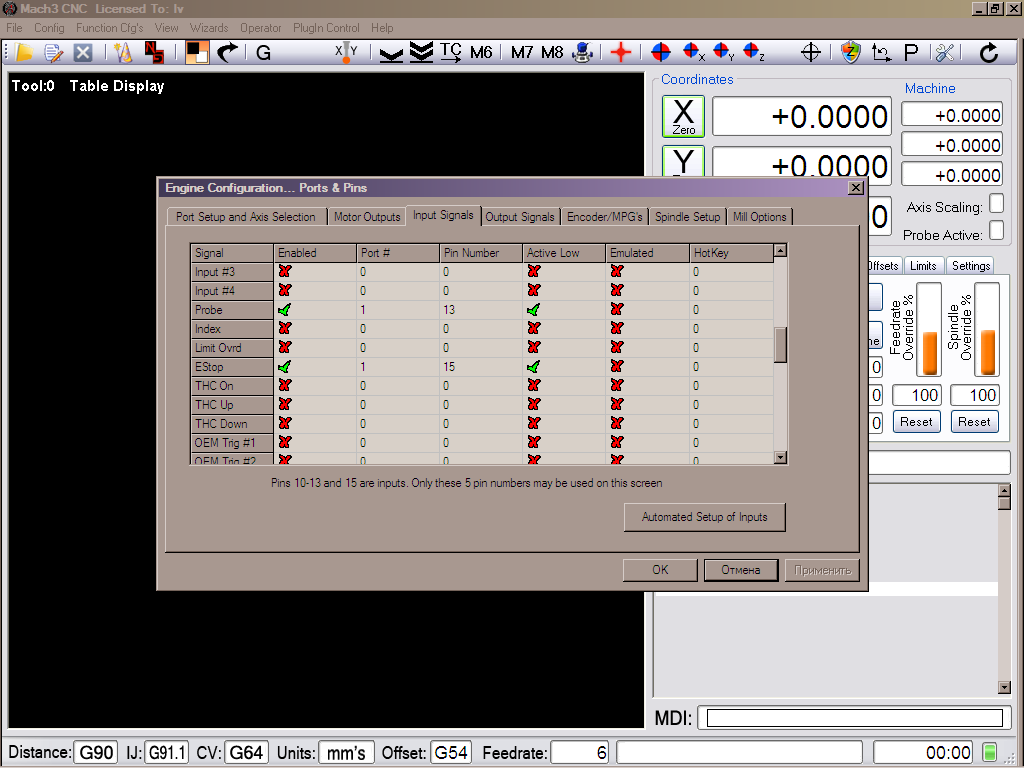Click the double down-chevron toolbar icon

(421, 52)
